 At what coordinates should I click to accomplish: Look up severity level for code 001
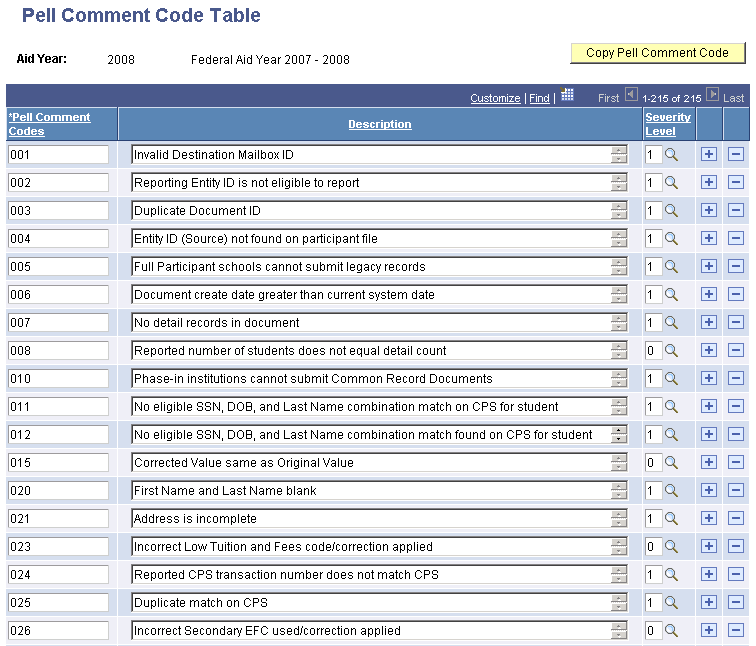[x=671, y=155]
